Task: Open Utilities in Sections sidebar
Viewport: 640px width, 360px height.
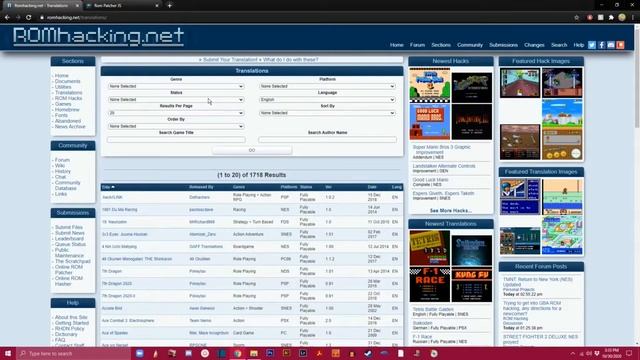Action: click(63, 87)
